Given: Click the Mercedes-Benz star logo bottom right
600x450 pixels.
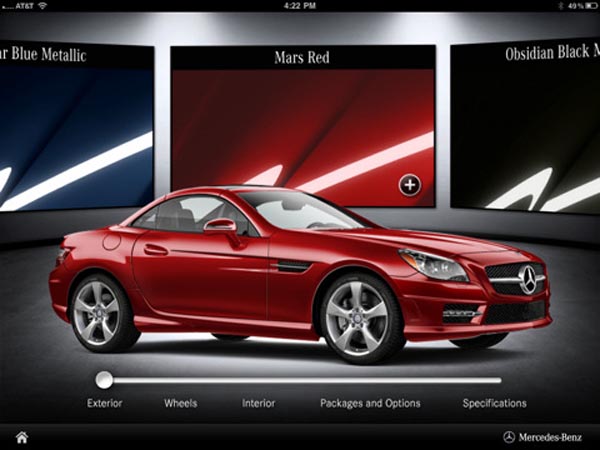Looking at the screenshot, I should coord(509,437).
